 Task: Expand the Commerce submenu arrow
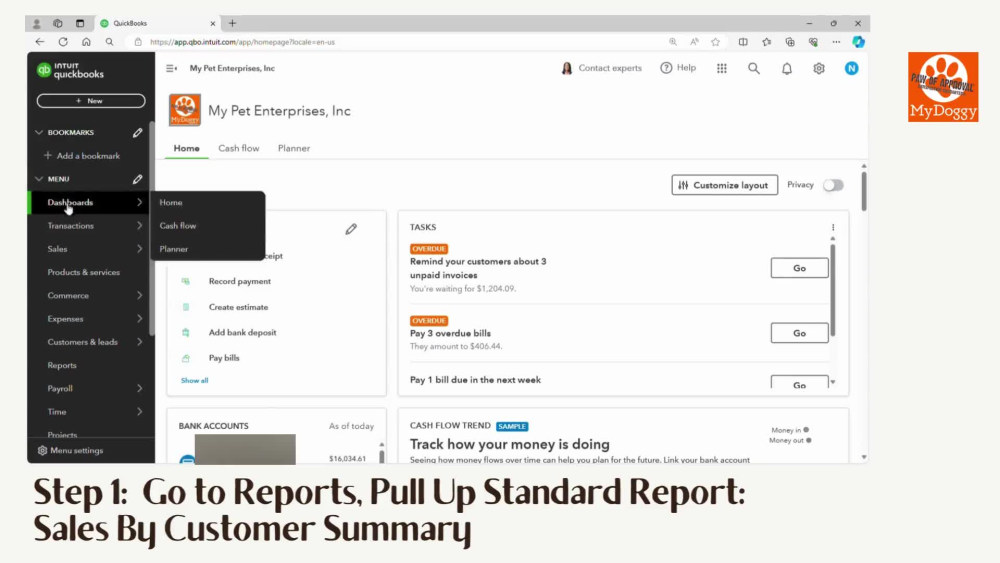[x=139, y=295]
